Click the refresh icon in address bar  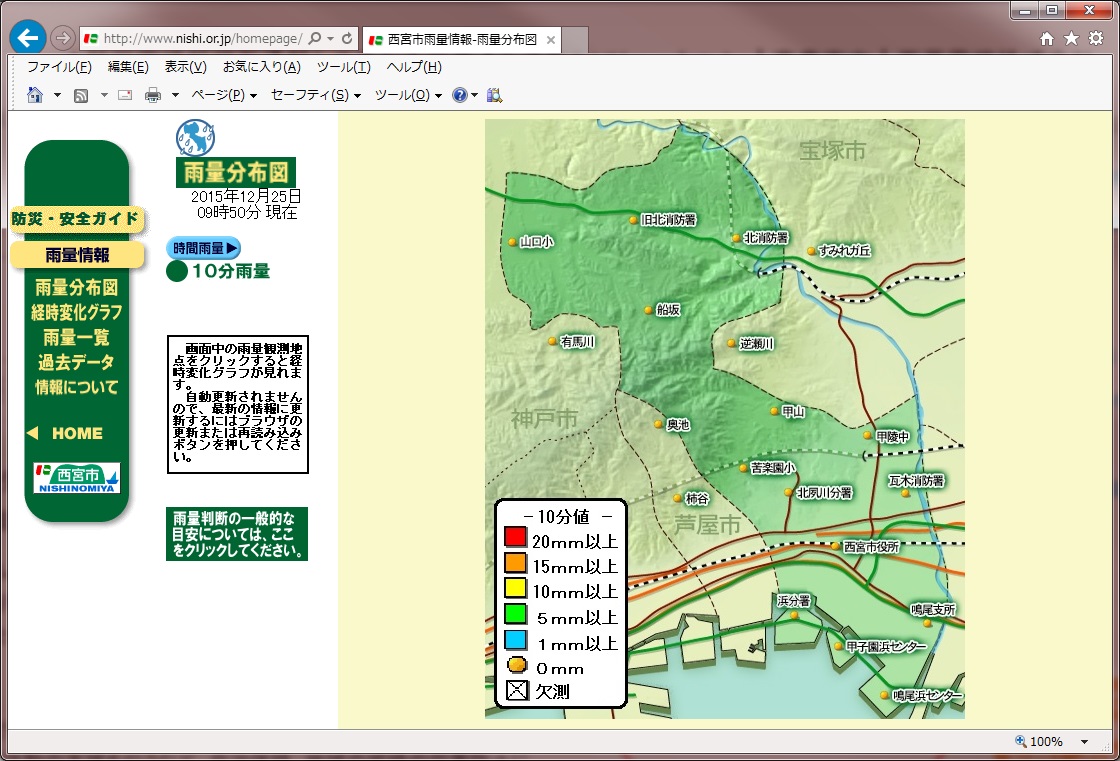(347, 39)
